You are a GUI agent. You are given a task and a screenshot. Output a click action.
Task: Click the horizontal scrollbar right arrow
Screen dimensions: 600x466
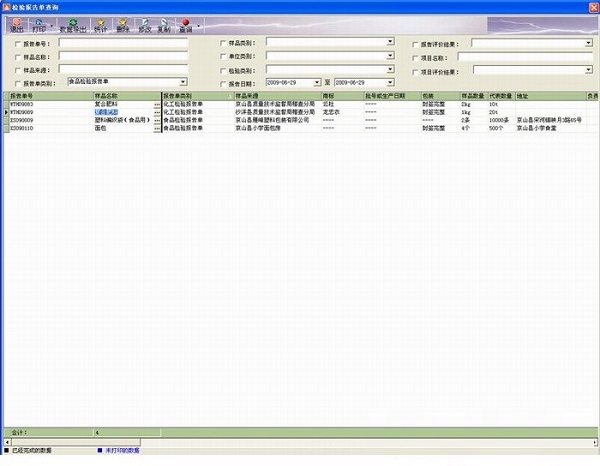[595, 443]
